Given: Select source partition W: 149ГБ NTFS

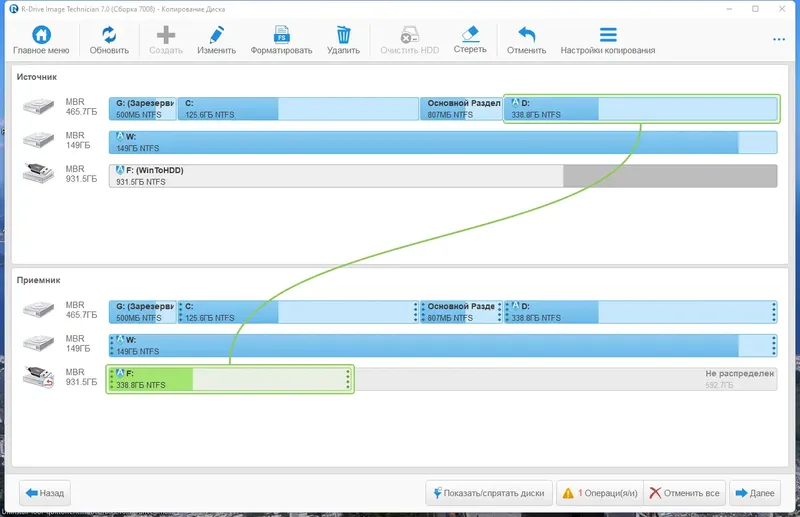Looking at the screenshot, I should [443, 142].
